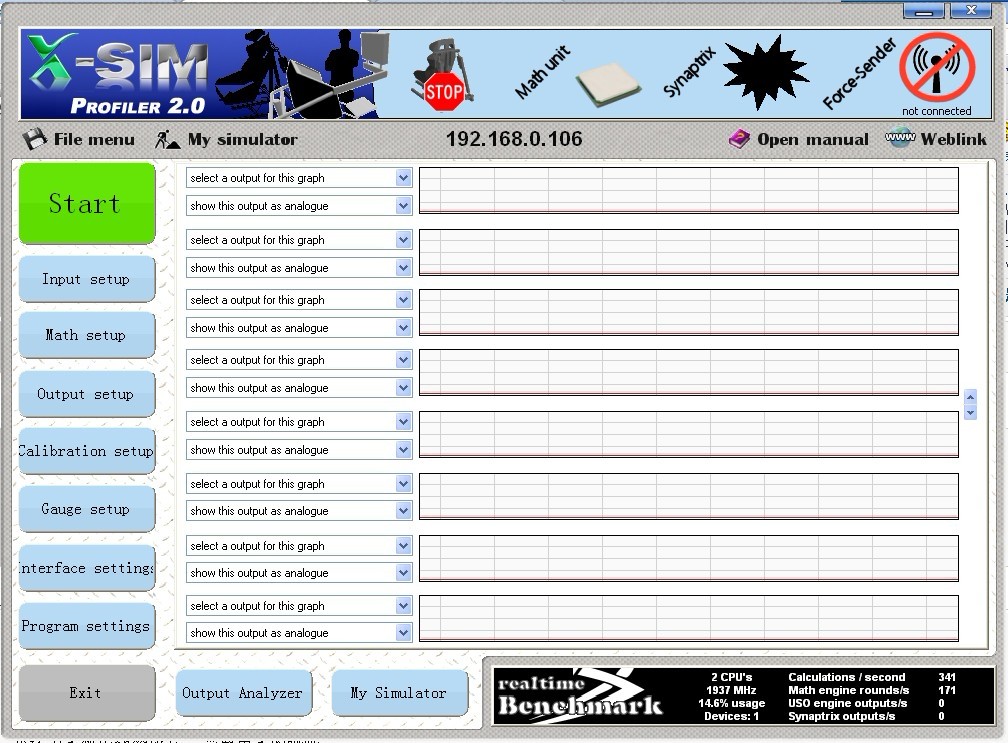Expand the sixth graph's analogue display dropdown

tap(403, 511)
